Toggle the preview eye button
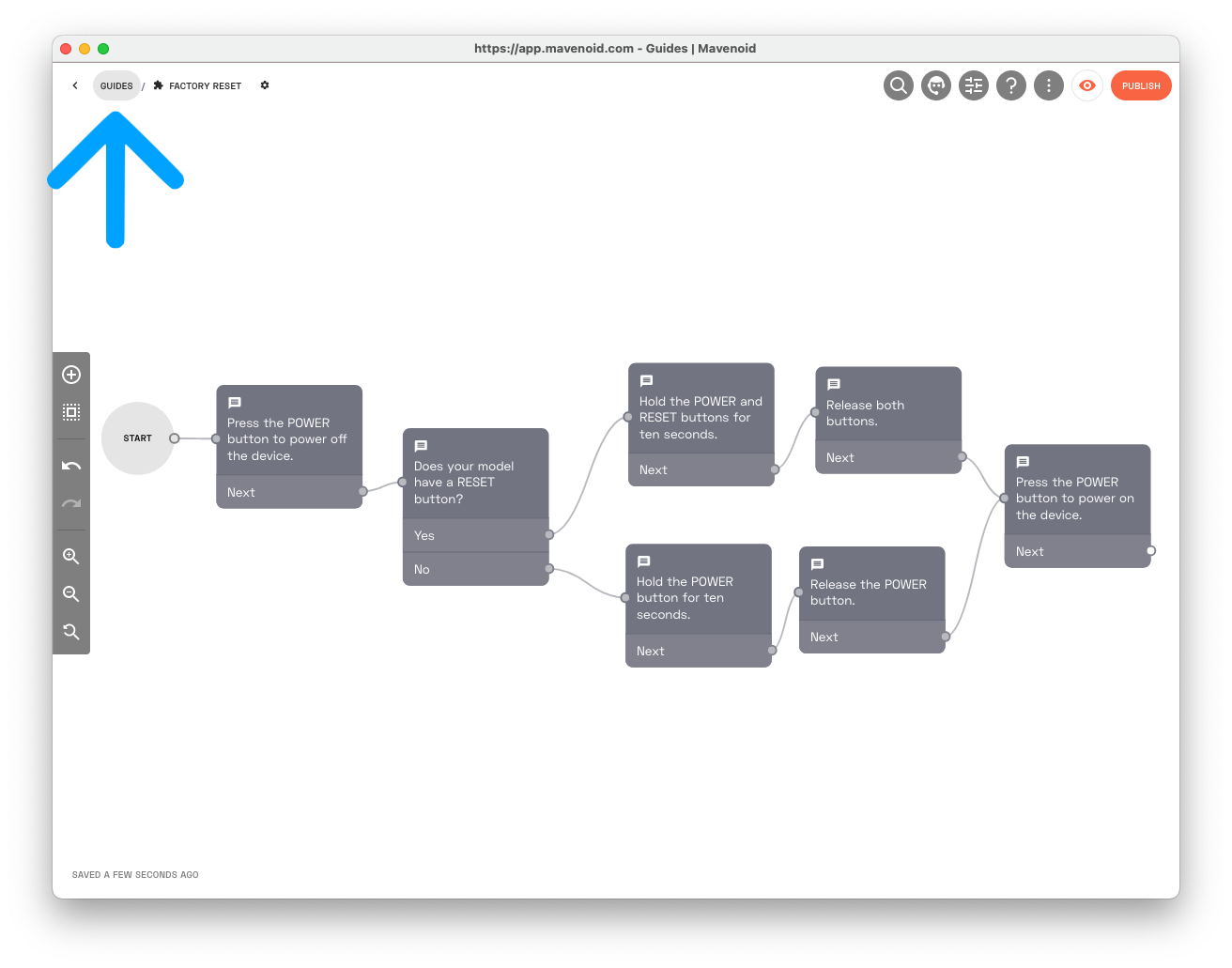The height and width of the screenshot is (968, 1232). (1087, 85)
